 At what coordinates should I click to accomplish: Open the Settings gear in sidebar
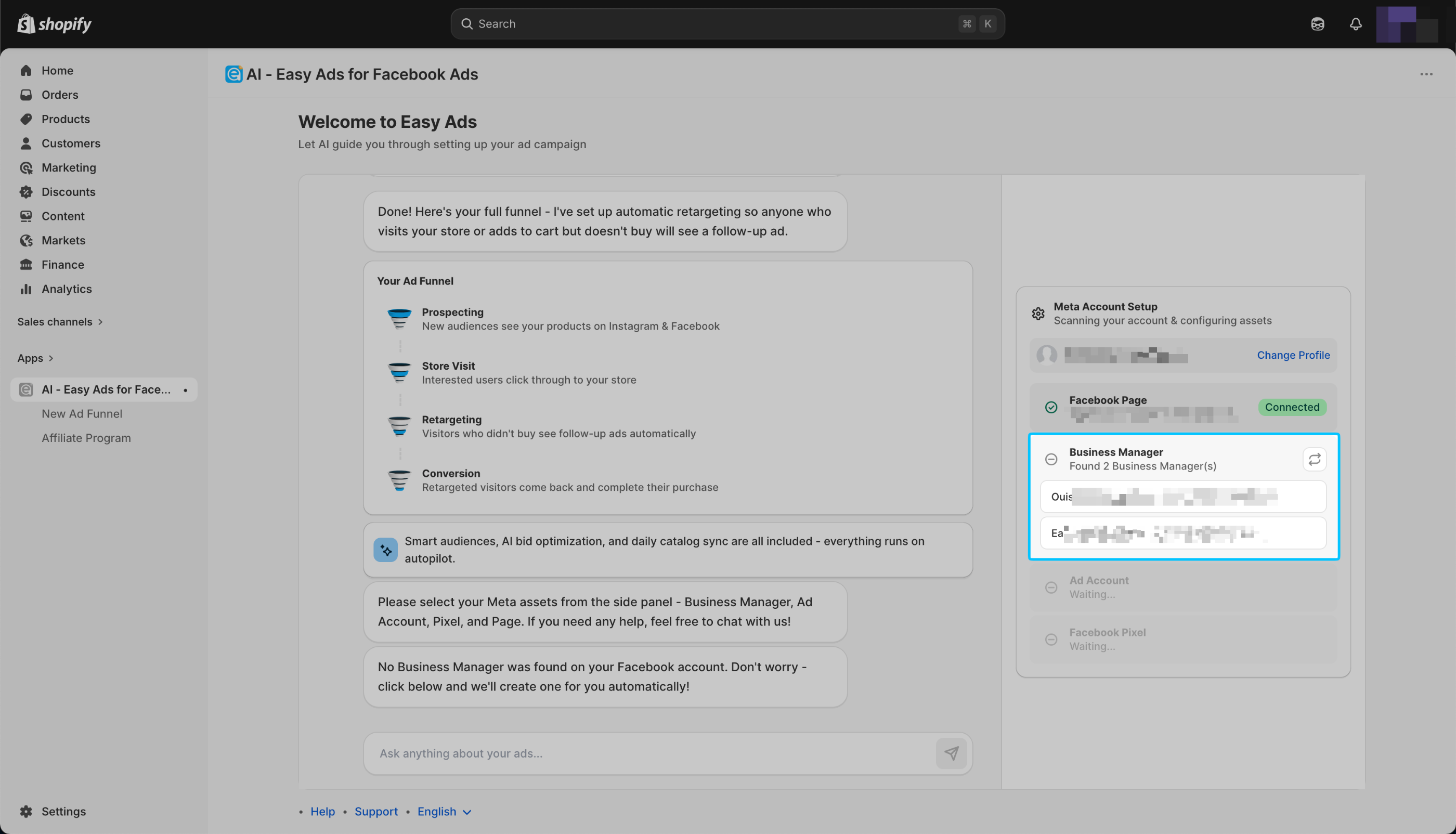tap(27, 811)
